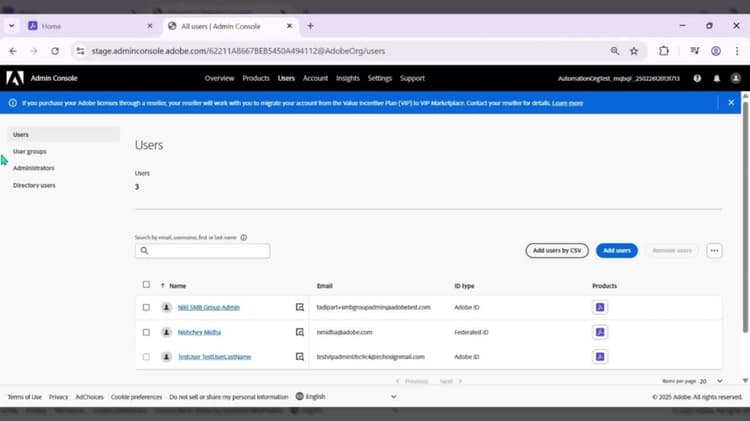Click the globe icon beside English
Screen dimensions: 750x421
coord(299,396)
